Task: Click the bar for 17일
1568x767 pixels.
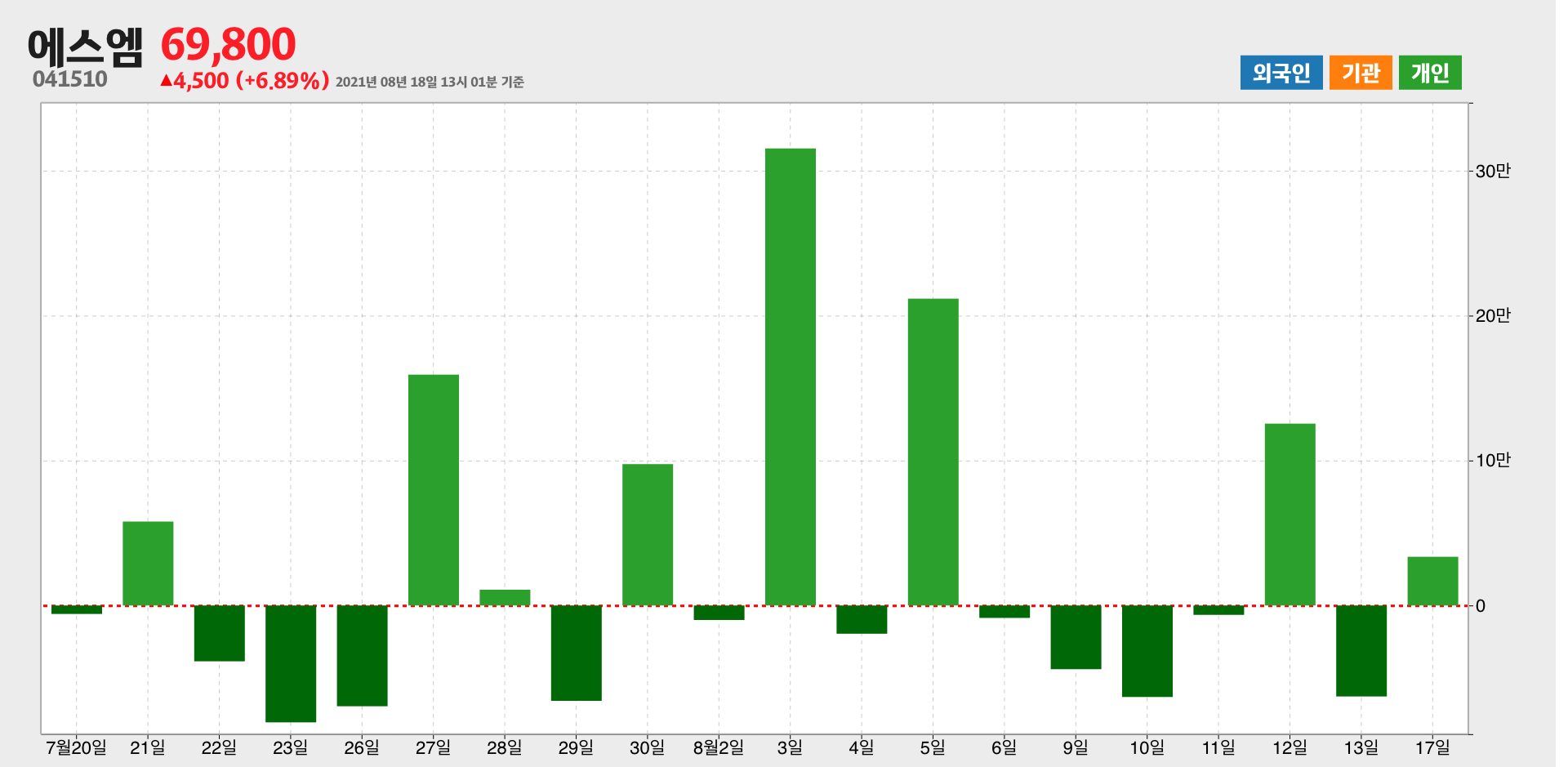Action: point(1432,581)
